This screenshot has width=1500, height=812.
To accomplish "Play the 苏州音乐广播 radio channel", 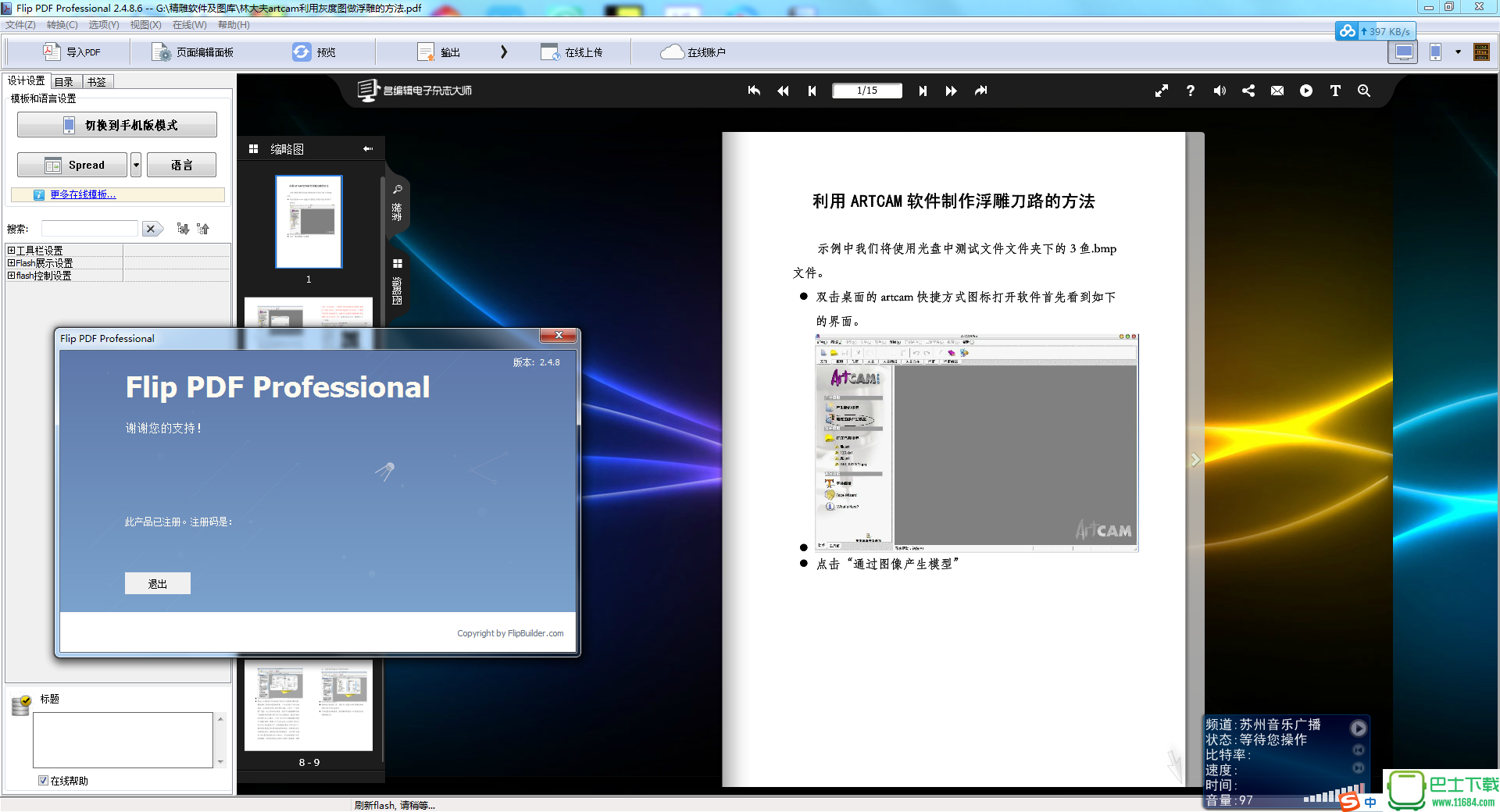I will tap(1359, 728).
